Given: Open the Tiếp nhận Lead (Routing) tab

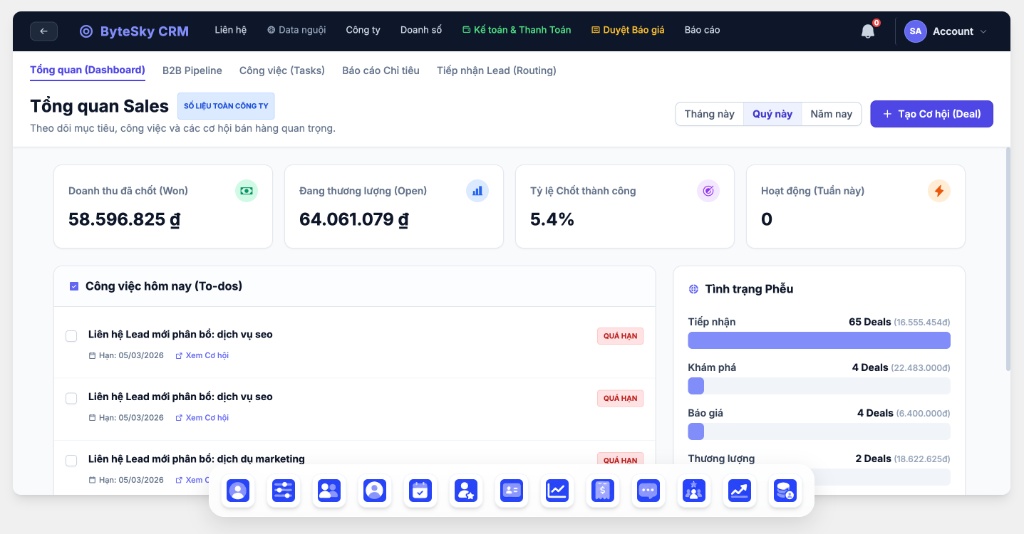Looking at the screenshot, I should point(496,71).
